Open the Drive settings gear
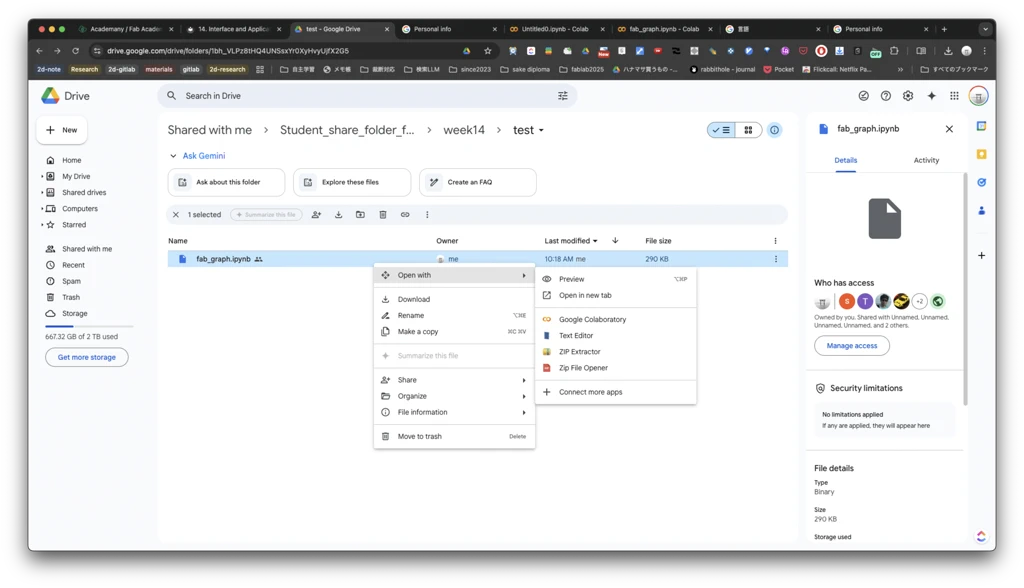This screenshot has width=1024, height=588. [908, 96]
